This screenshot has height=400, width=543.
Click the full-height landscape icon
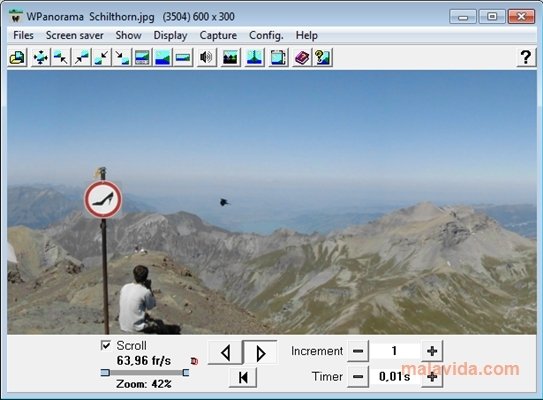pyautogui.click(x=162, y=57)
